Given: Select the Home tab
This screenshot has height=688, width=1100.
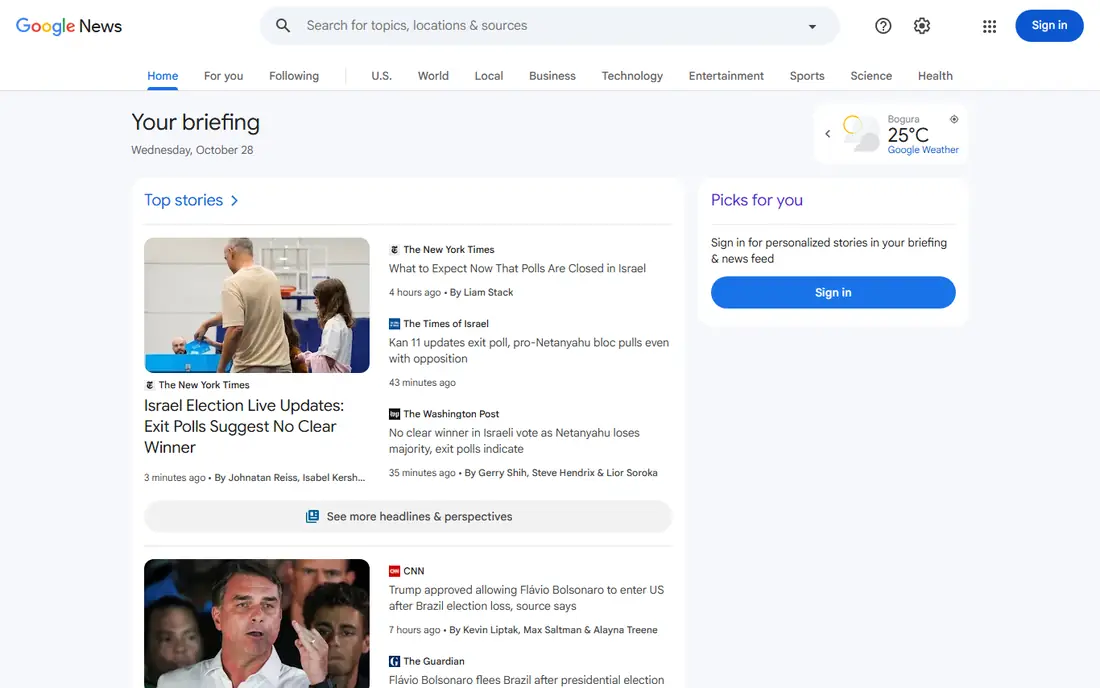Looking at the screenshot, I should (x=163, y=76).
